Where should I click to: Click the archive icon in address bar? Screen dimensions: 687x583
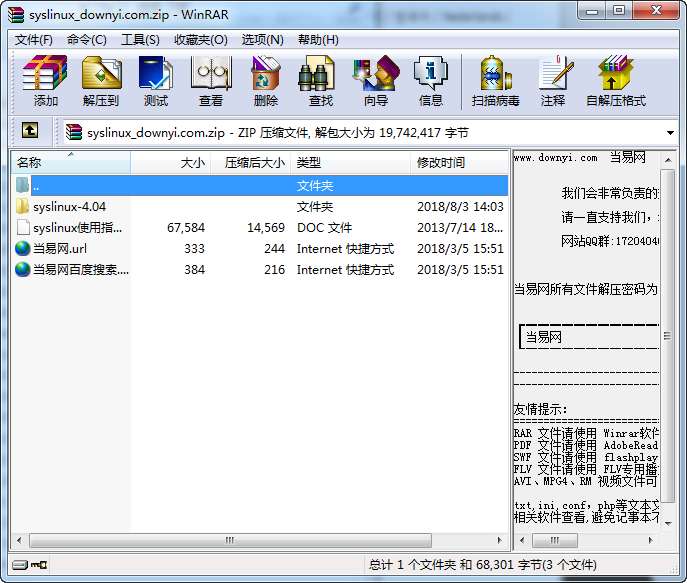click(74, 132)
